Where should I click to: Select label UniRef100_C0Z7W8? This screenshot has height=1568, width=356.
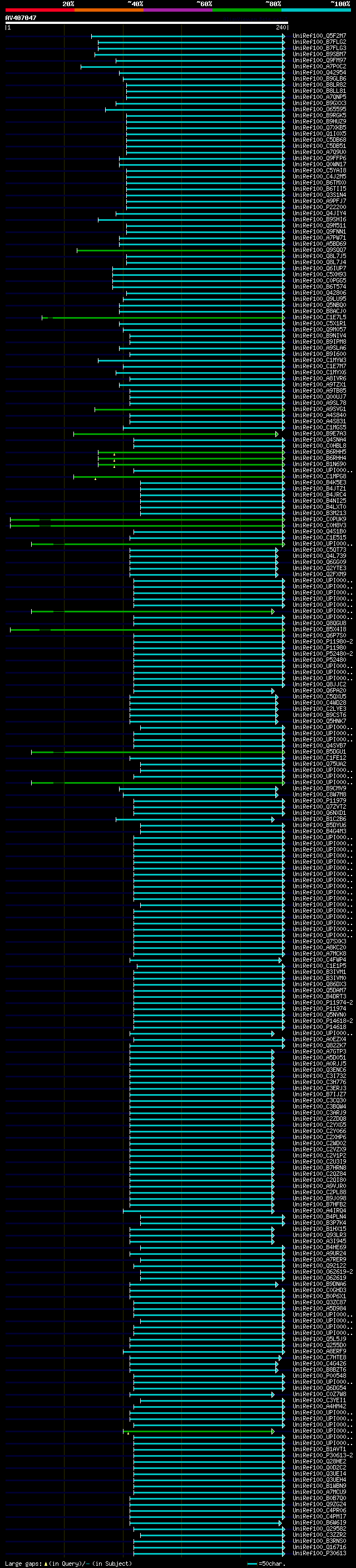click(x=319, y=1394)
